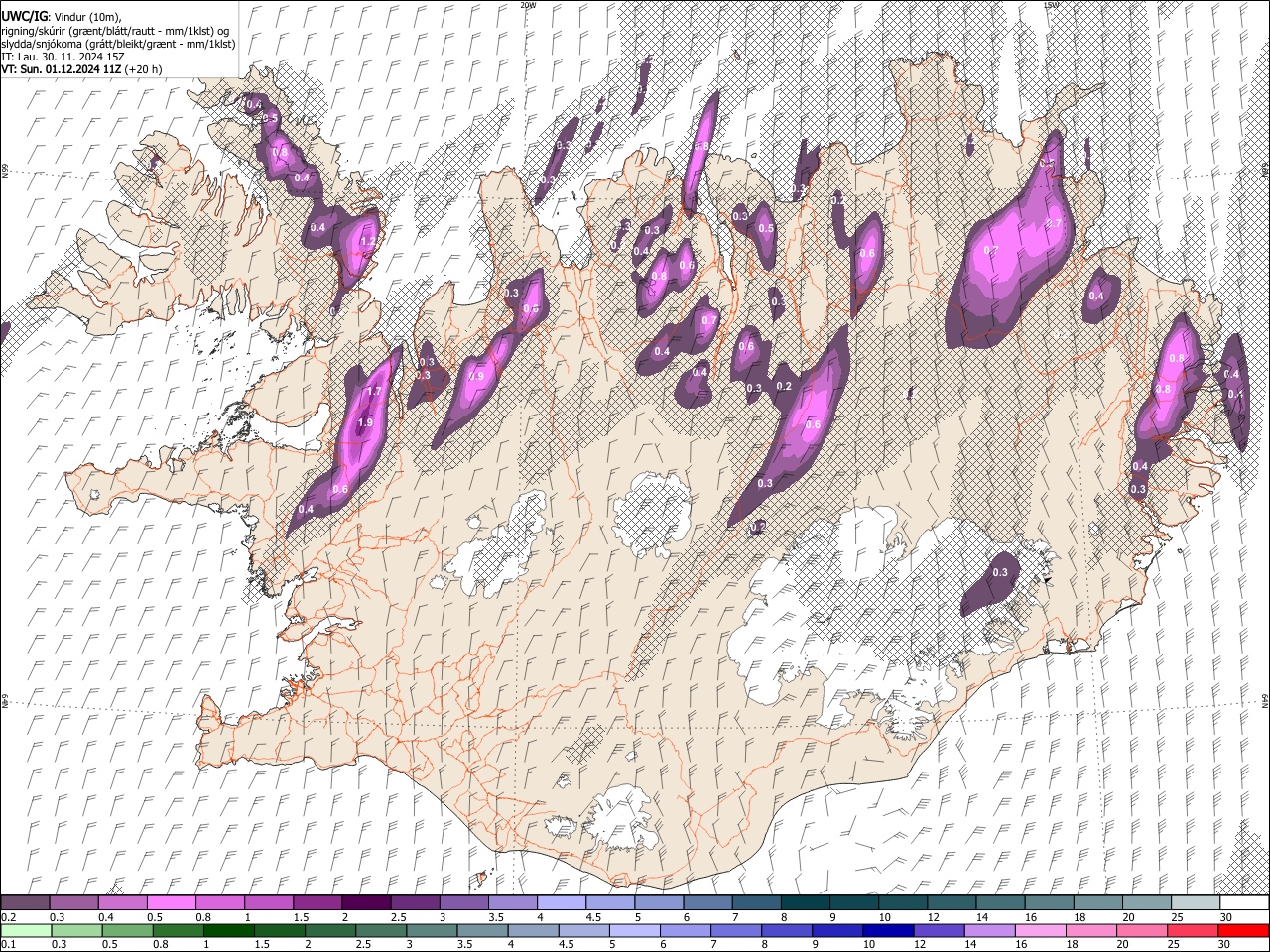Viewport: 1270px width, 952px height.
Task: Click the 1.2 precipitation value on the map
Action: click(368, 241)
